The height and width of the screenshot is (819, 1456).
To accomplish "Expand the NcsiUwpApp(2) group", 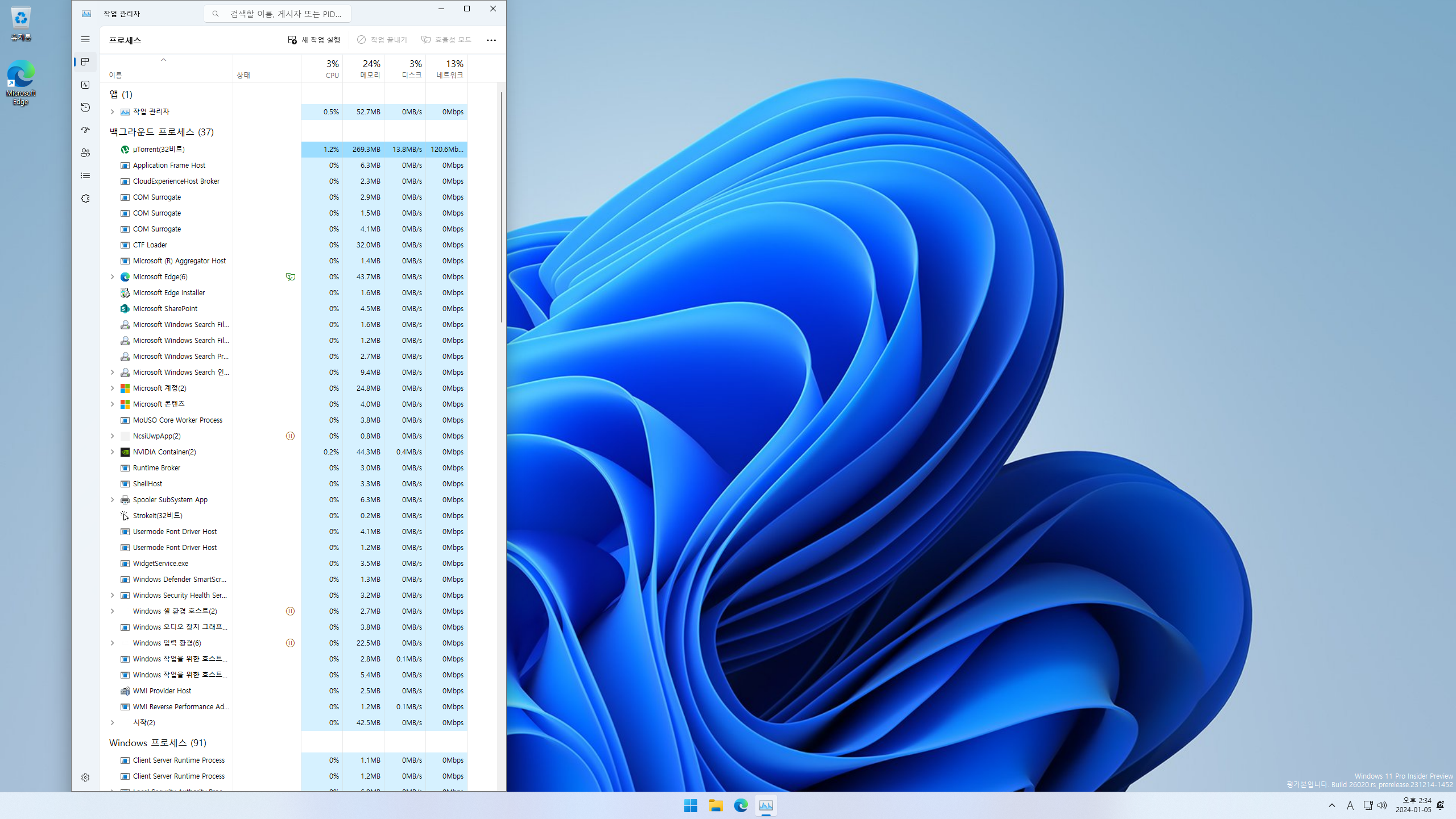I will 112,436.
